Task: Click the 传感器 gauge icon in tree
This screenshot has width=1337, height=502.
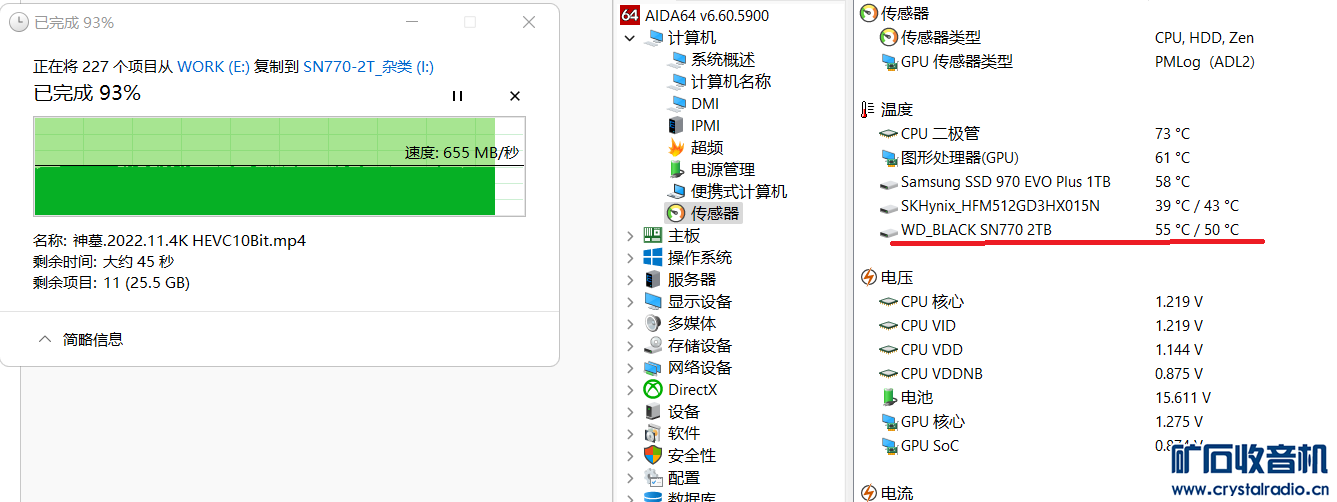Action: pos(676,214)
